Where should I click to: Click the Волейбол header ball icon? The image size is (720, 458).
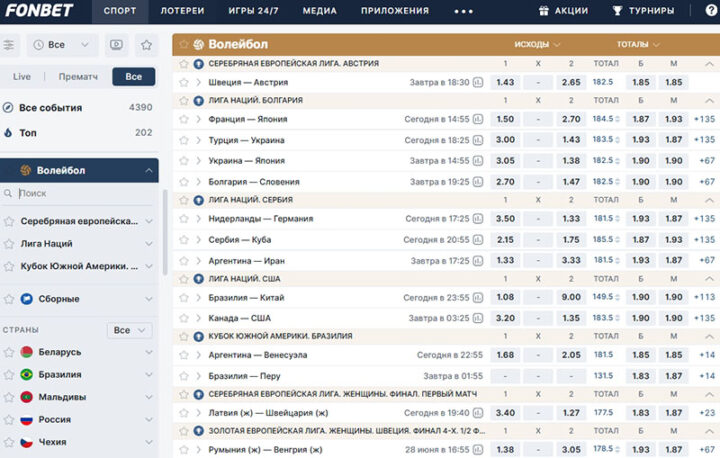(x=198, y=45)
